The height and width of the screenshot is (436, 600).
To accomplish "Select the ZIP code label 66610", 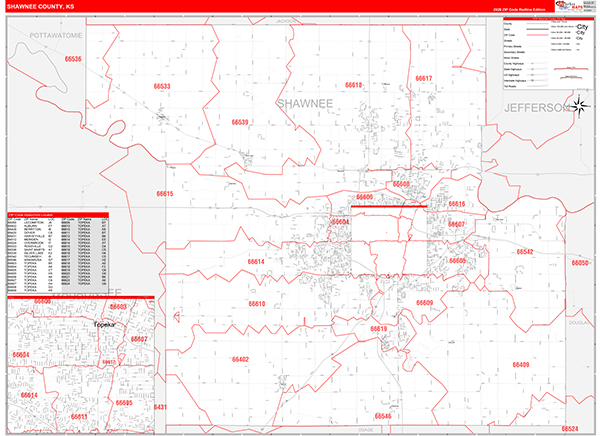I will coord(257,304).
